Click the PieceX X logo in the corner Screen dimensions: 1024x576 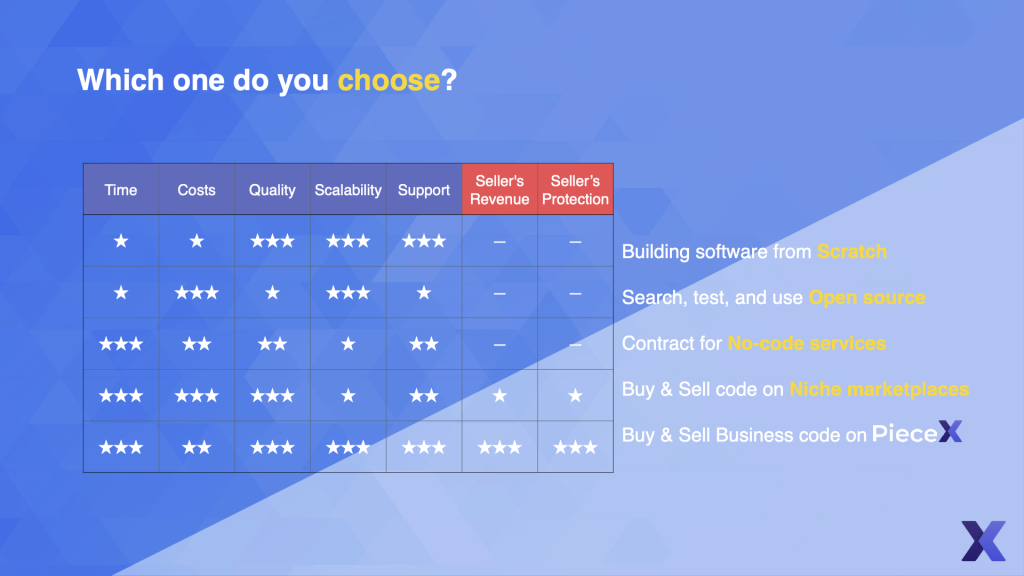983,541
